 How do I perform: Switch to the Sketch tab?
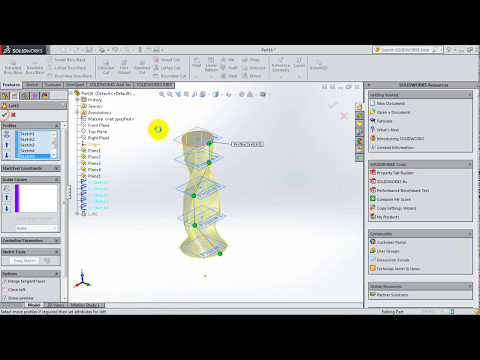point(32,85)
